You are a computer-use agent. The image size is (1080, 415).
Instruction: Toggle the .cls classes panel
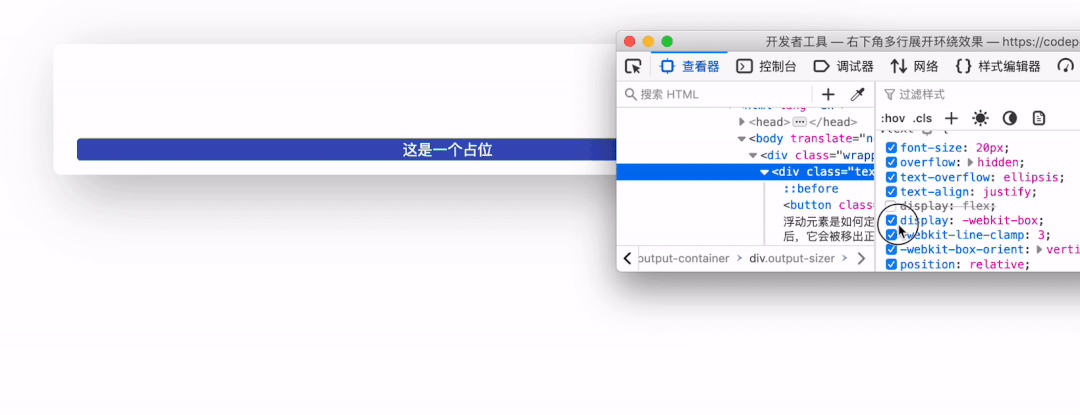922,118
